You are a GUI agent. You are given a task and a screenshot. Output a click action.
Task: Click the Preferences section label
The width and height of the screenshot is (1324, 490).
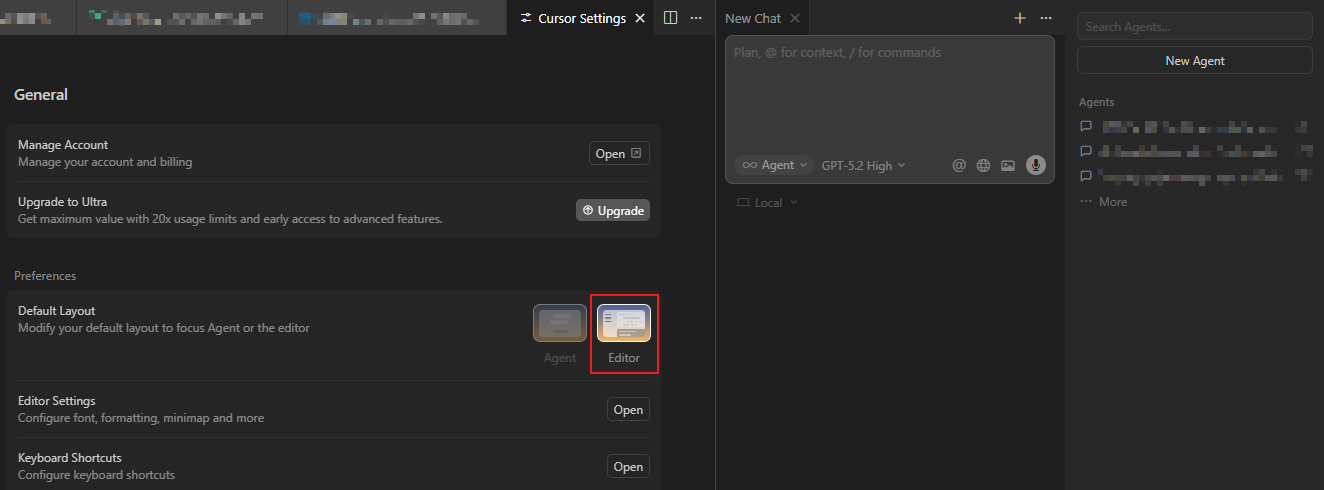(x=45, y=275)
